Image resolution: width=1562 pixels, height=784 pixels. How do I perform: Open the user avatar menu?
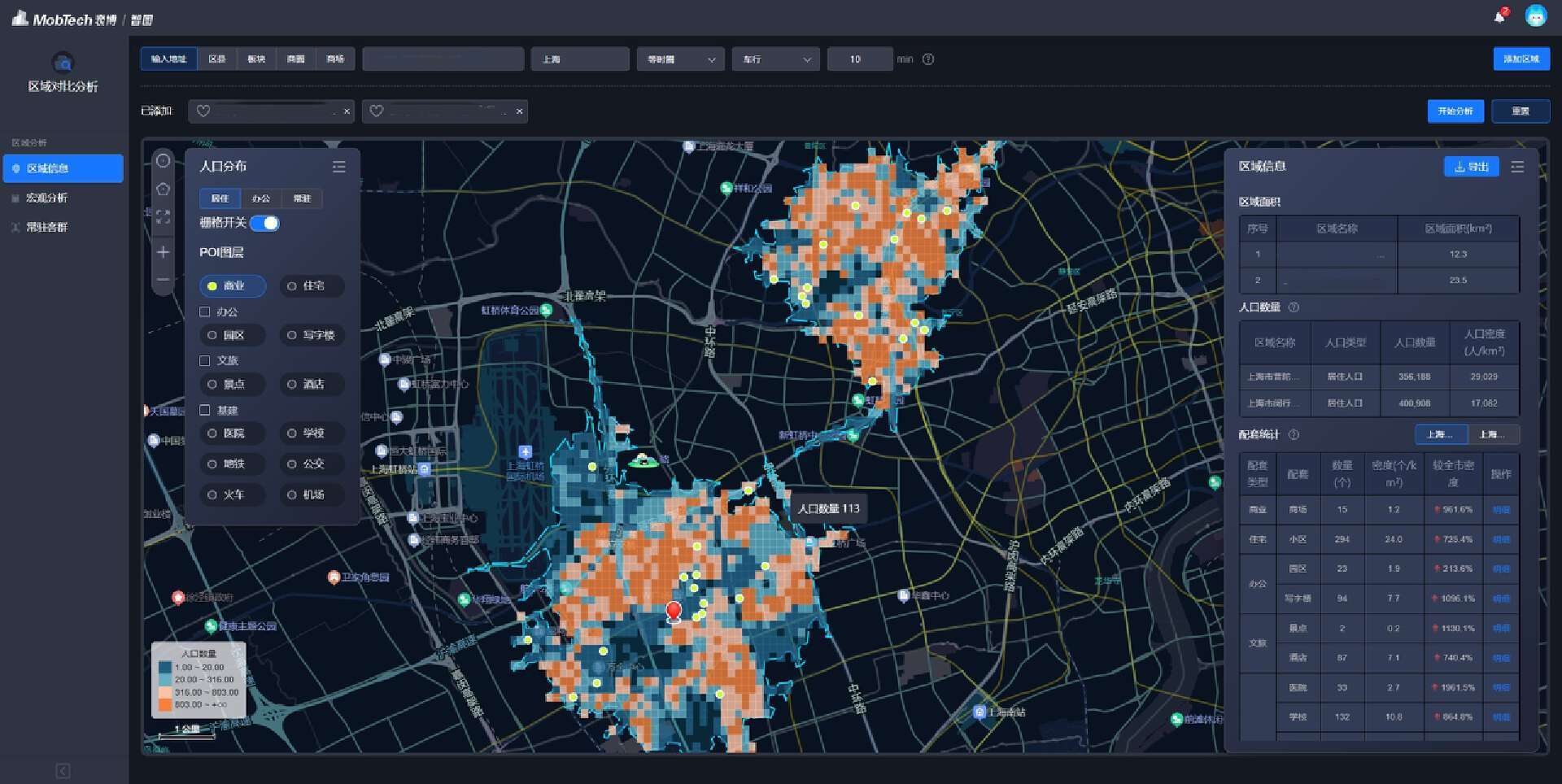[x=1535, y=15]
